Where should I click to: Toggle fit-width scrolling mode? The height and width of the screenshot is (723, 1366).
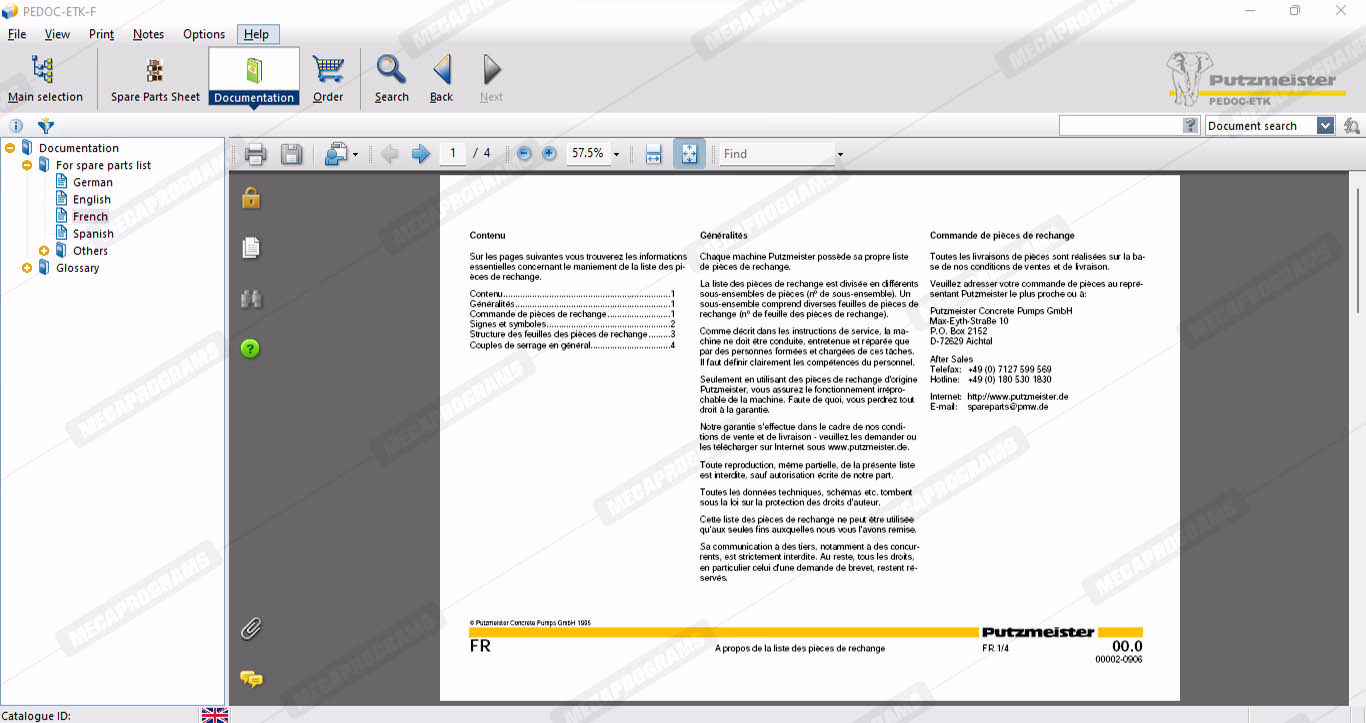(653, 154)
